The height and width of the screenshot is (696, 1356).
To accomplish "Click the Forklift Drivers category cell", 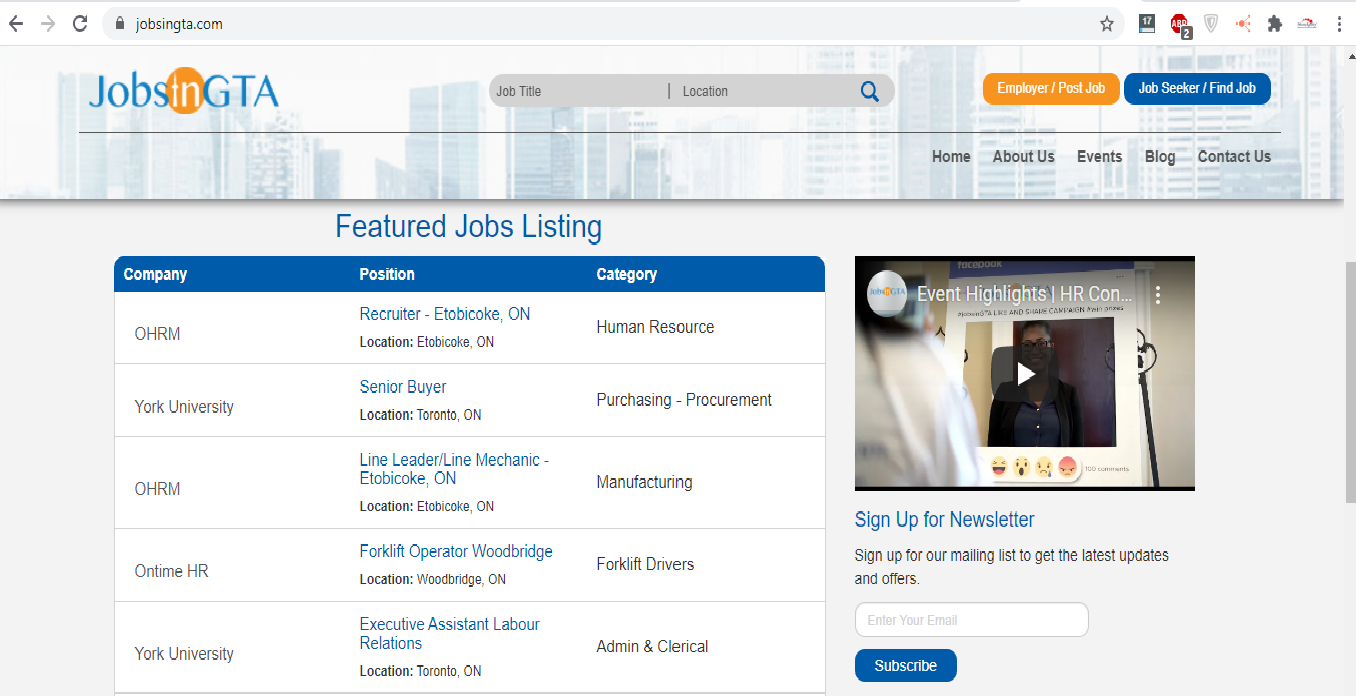I will coord(645,564).
